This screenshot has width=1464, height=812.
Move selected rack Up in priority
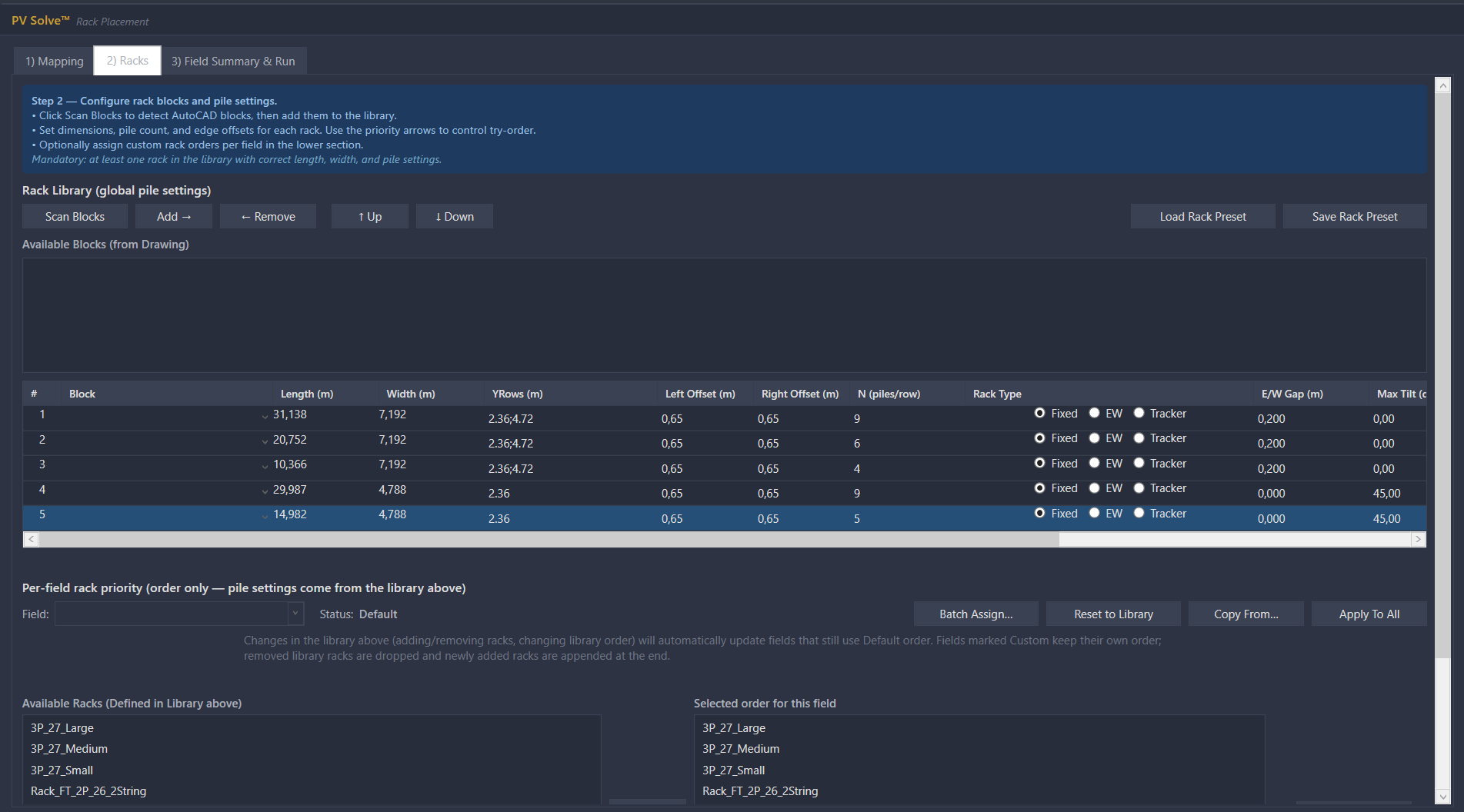click(370, 217)
